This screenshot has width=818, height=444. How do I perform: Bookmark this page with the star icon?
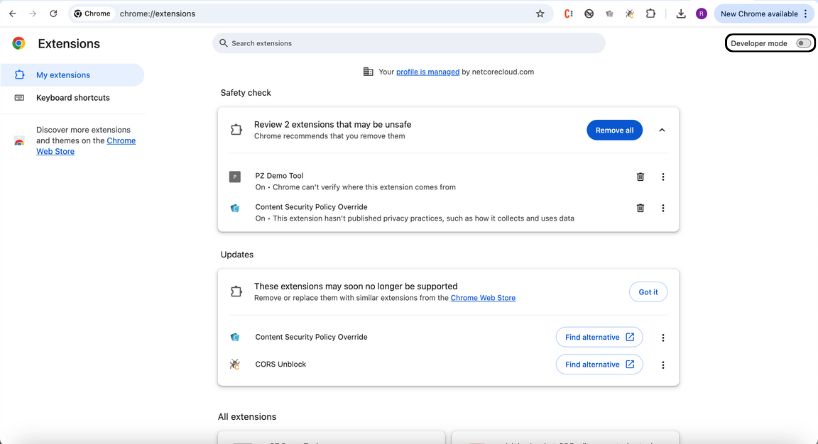tap(540, 14)
